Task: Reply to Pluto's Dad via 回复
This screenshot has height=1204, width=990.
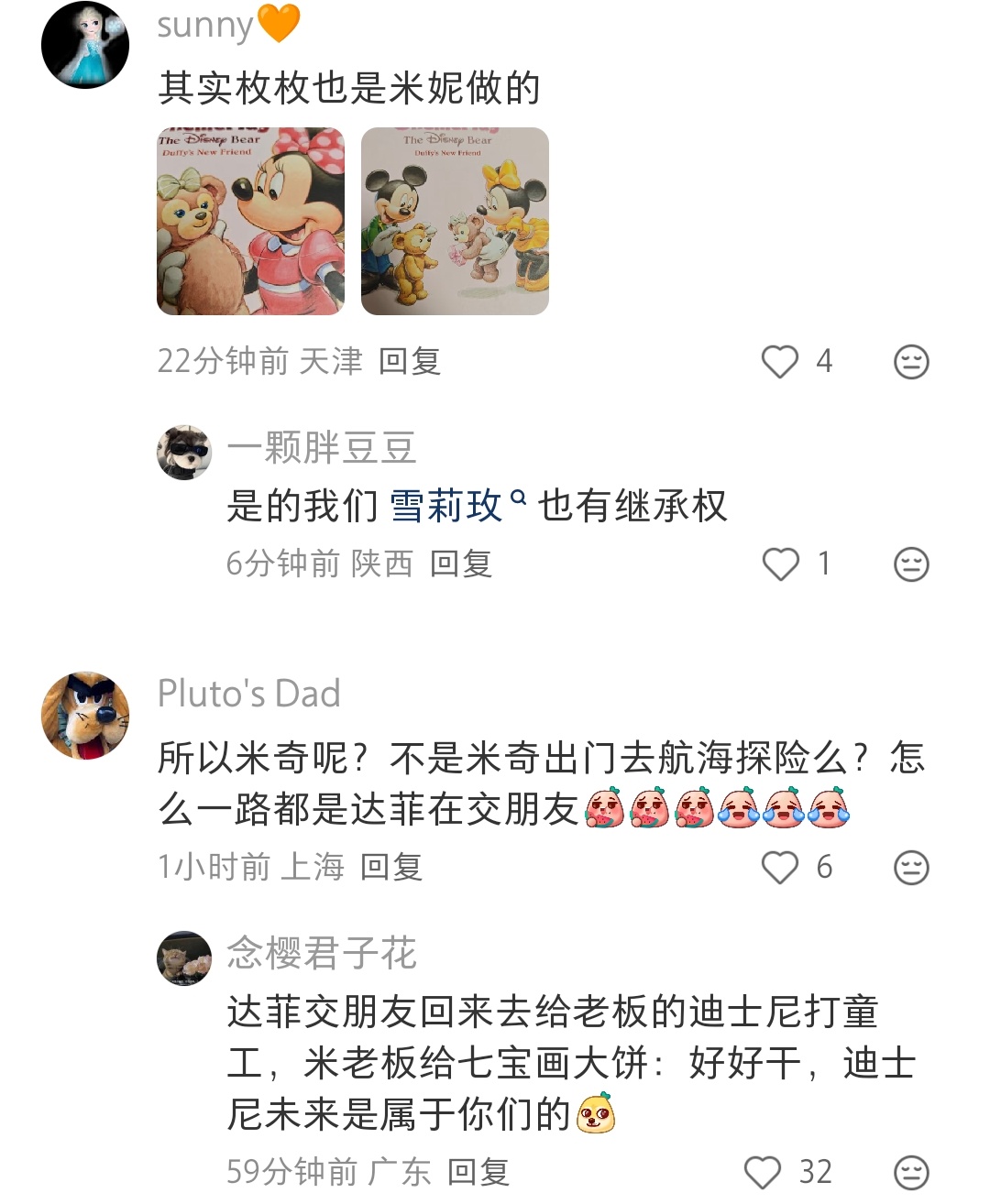Action: [391, 867]
